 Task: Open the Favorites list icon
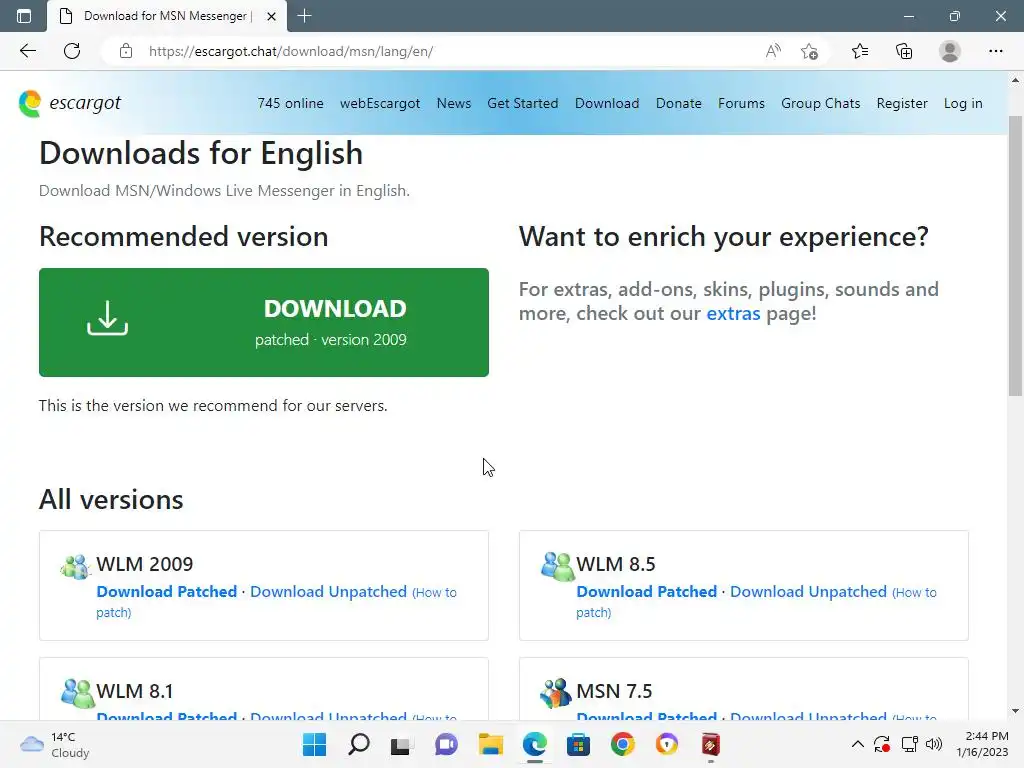[x=860, y=51]
